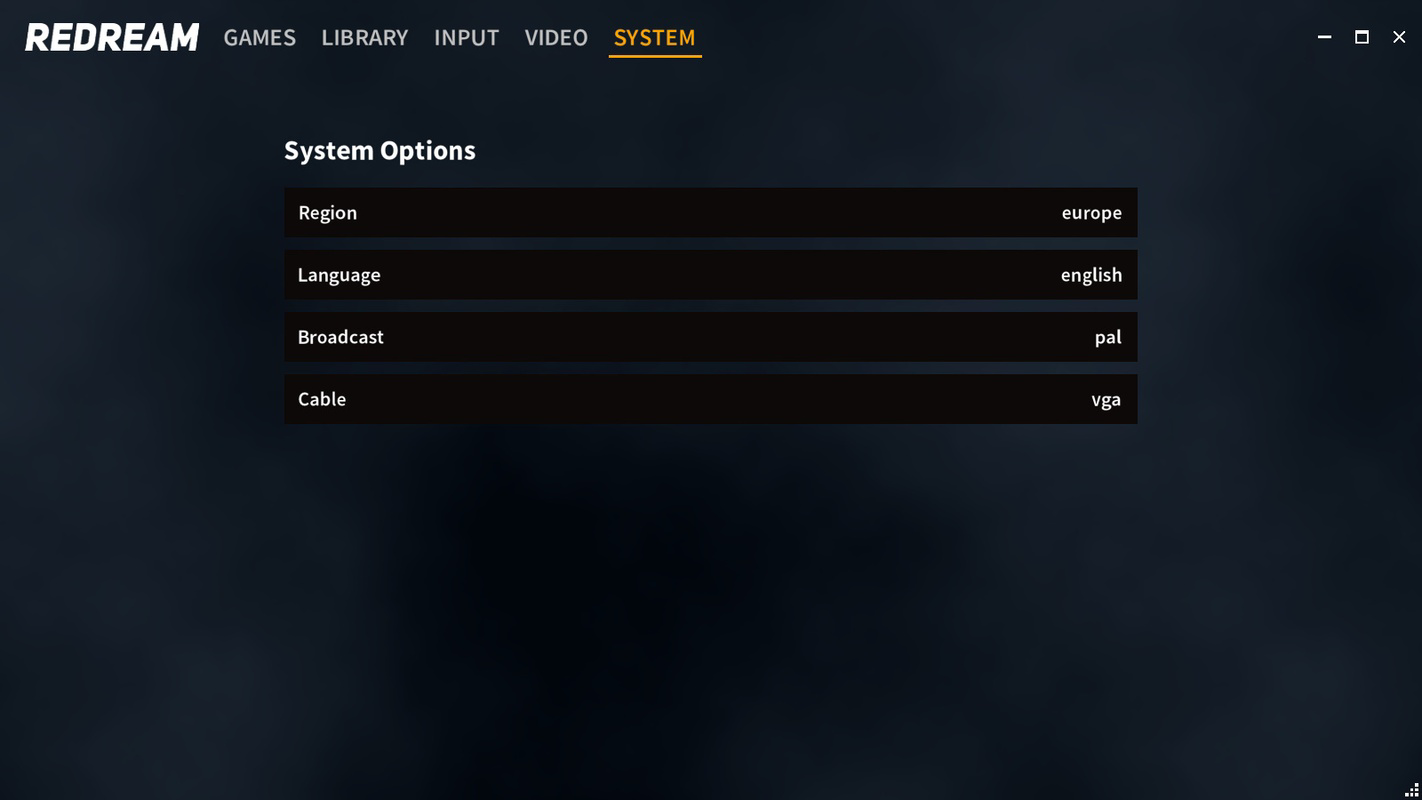Go to the Input tab
The height and width of the screenshot is (800, 1422).
coord(466,38)
